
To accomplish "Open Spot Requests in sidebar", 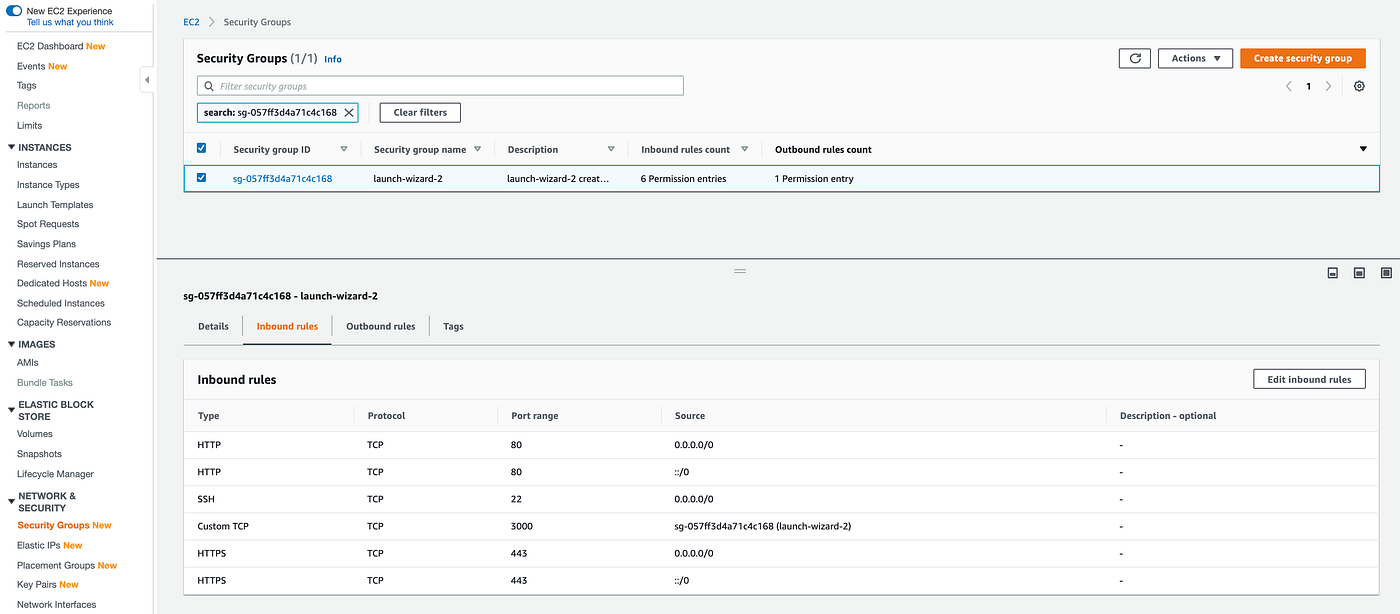I will [48, 224].
